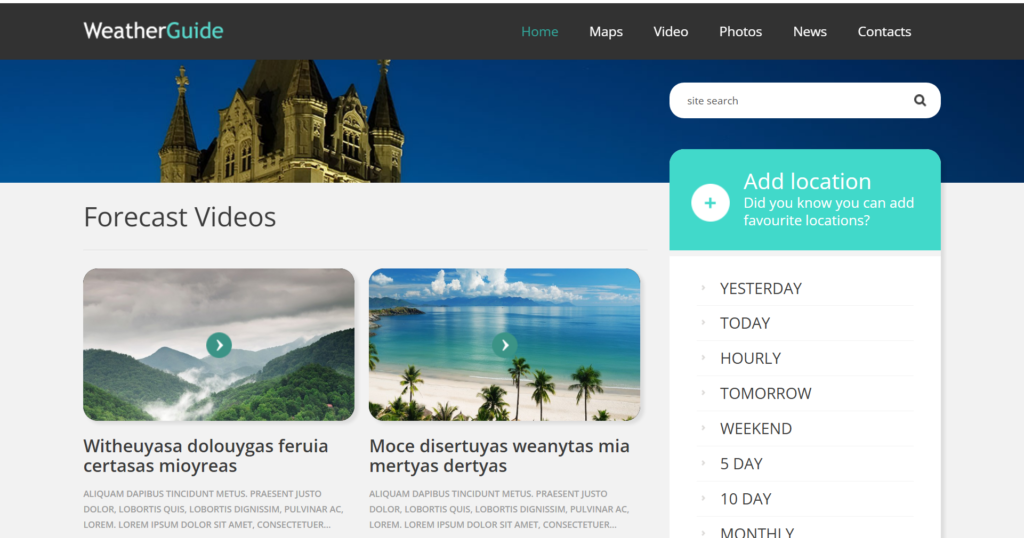The image size is (1024, 538).
Task: Select description text under Moce article
Action: coord(499,509)
